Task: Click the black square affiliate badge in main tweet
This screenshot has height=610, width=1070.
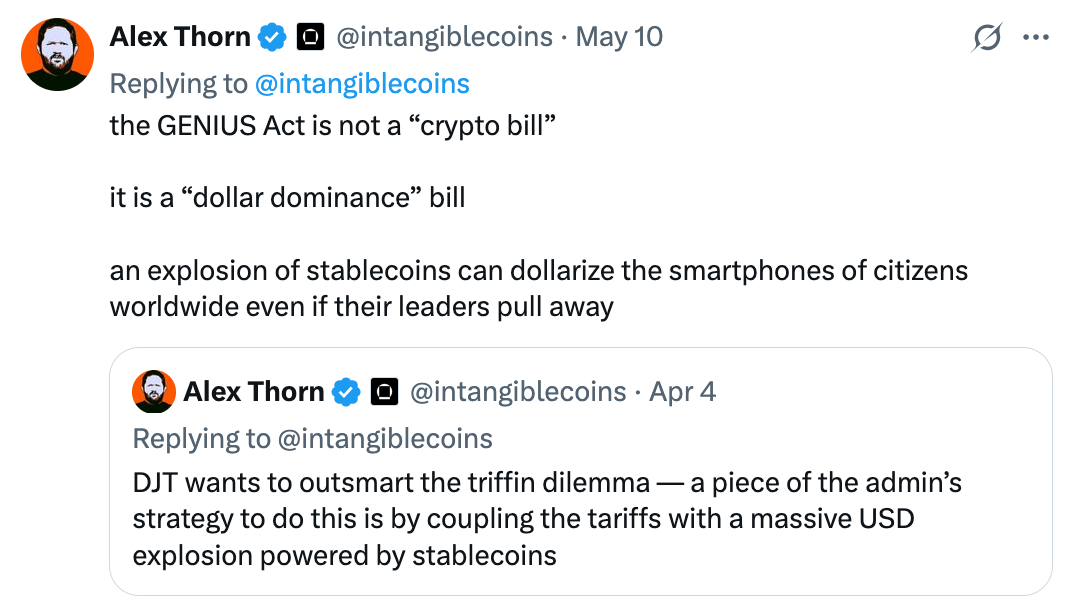Action: (310, 37)
